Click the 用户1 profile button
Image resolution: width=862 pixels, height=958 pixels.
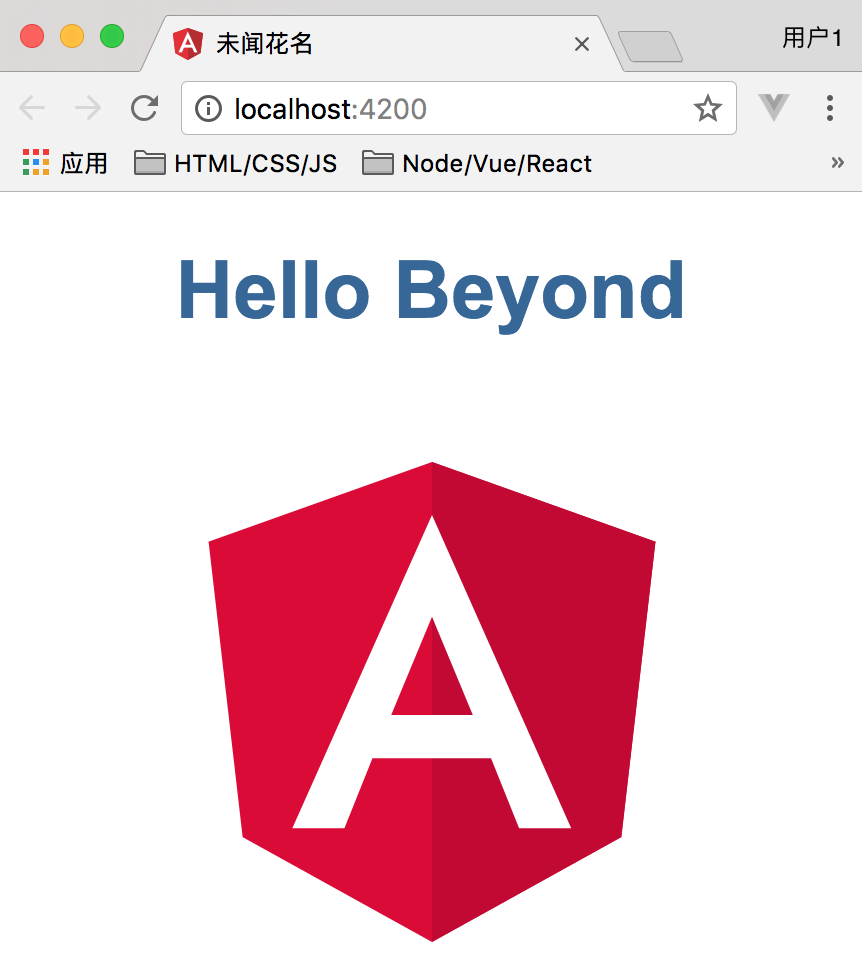coord(812,37)
